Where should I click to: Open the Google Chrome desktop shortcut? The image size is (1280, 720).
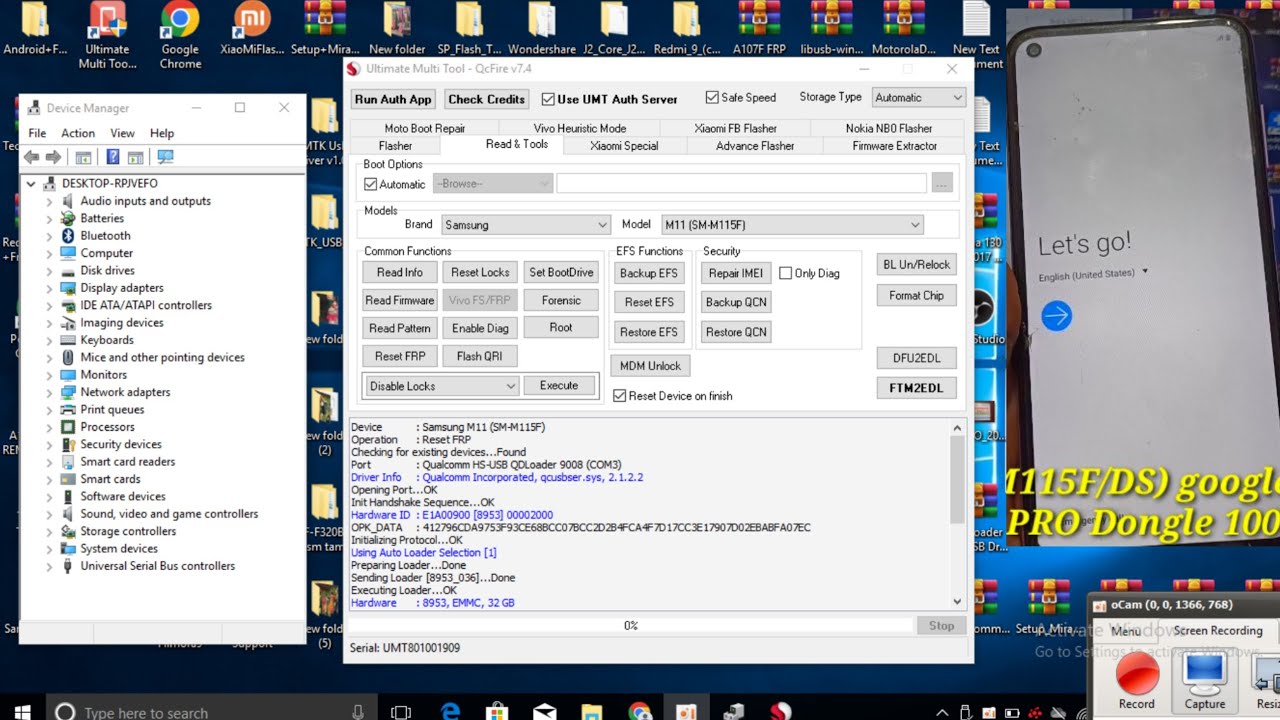pos(180,35)
